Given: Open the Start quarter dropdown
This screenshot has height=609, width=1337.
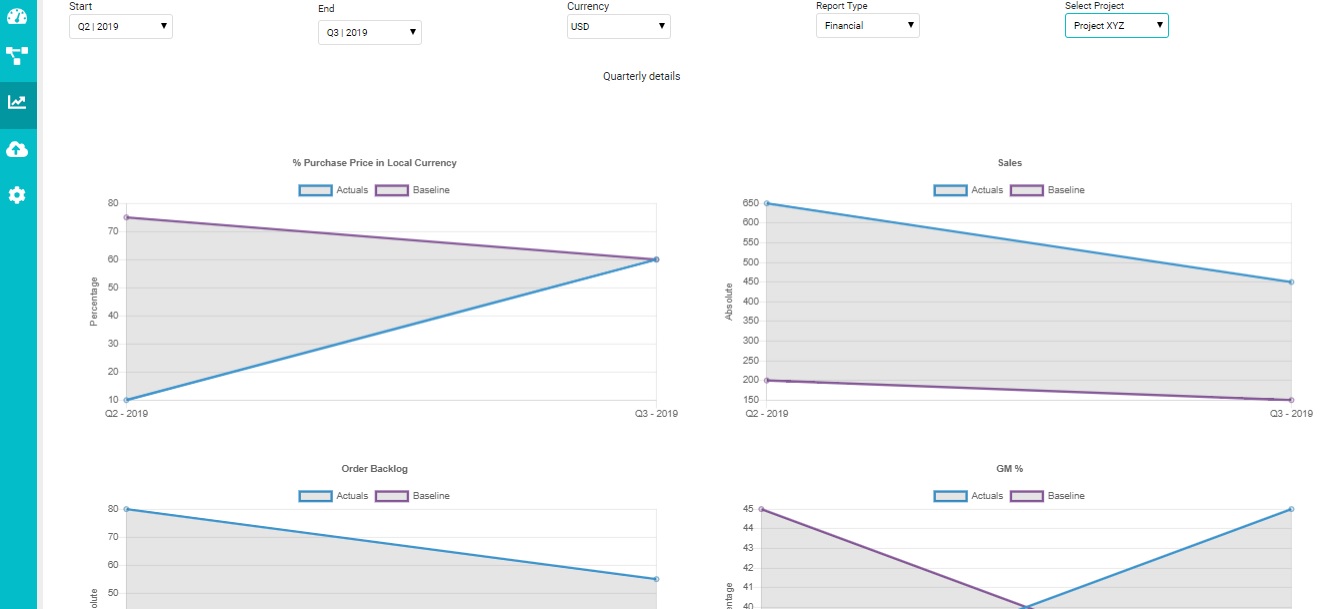Looking at the screenshot, I should click(121, 26).
